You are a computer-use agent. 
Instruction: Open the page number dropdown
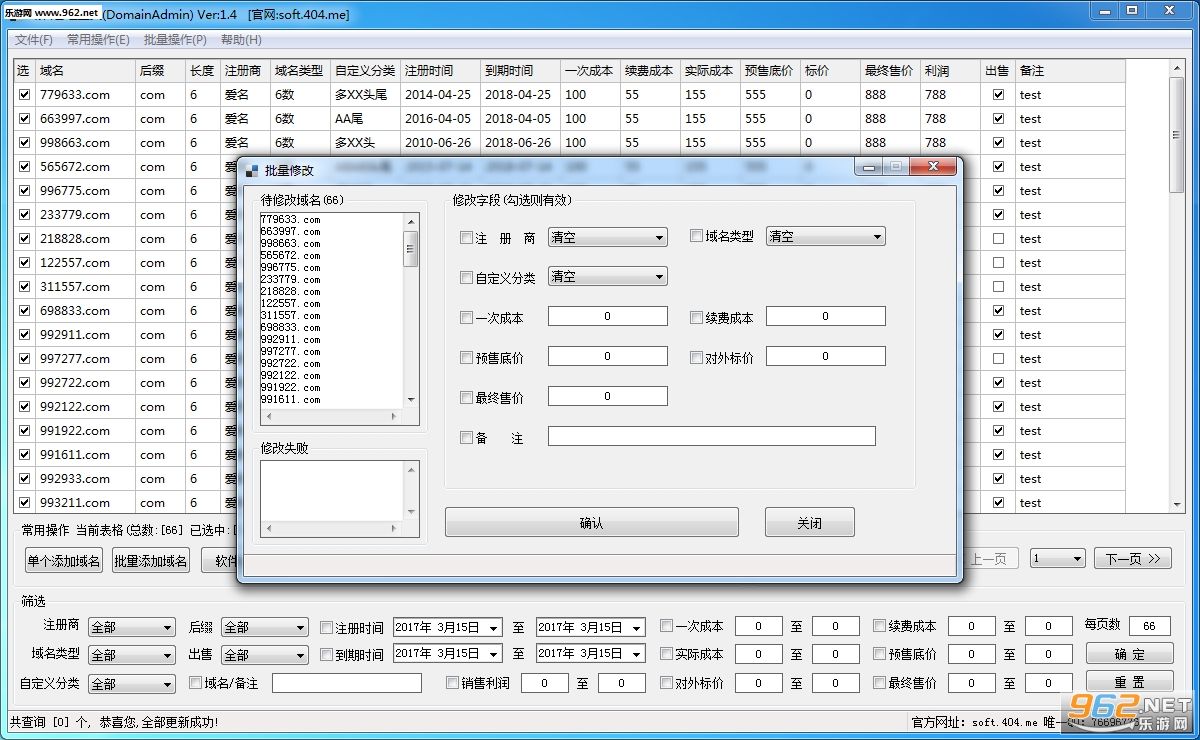click(x=1058, y=559)
